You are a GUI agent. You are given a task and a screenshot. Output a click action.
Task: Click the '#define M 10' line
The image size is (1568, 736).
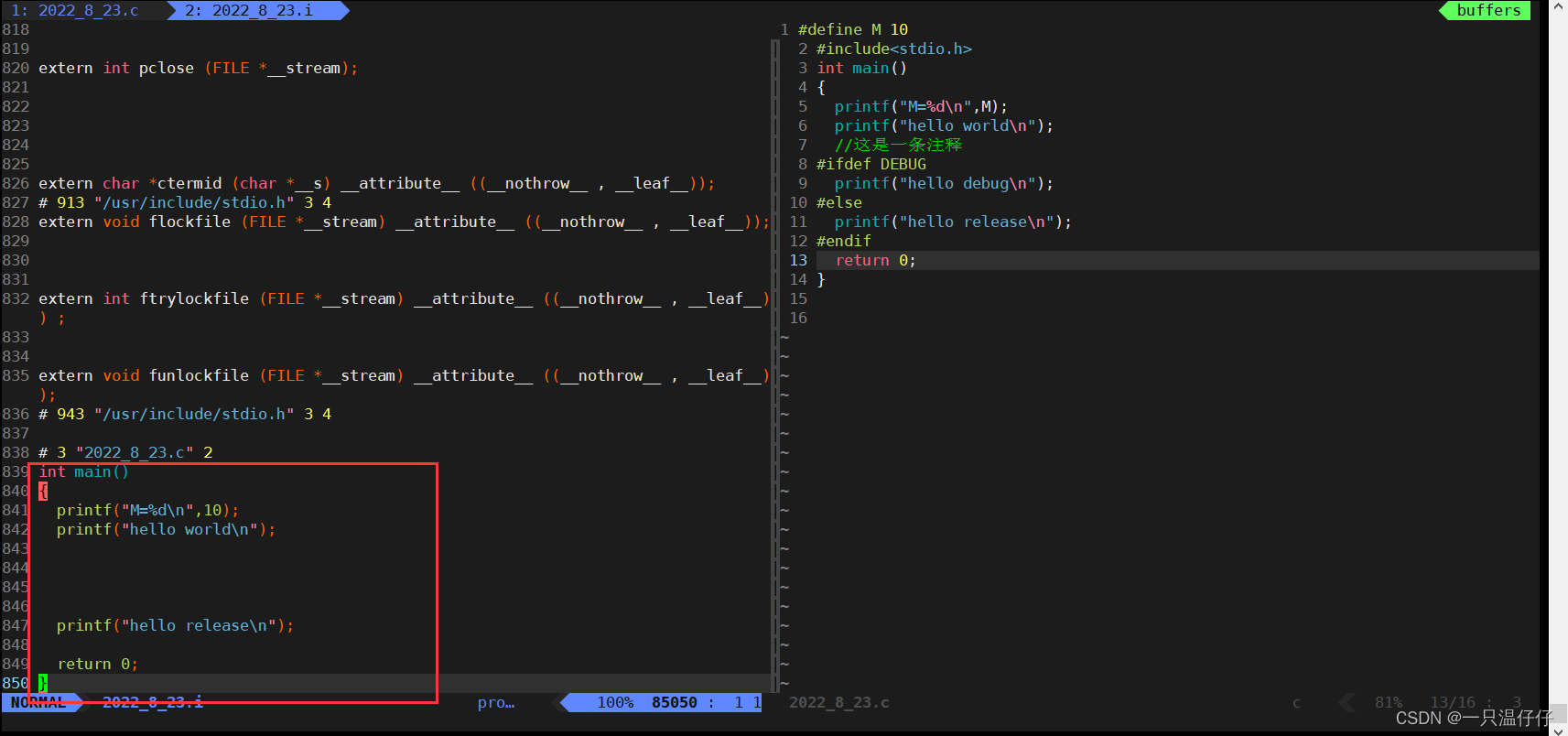click(853, 29)
